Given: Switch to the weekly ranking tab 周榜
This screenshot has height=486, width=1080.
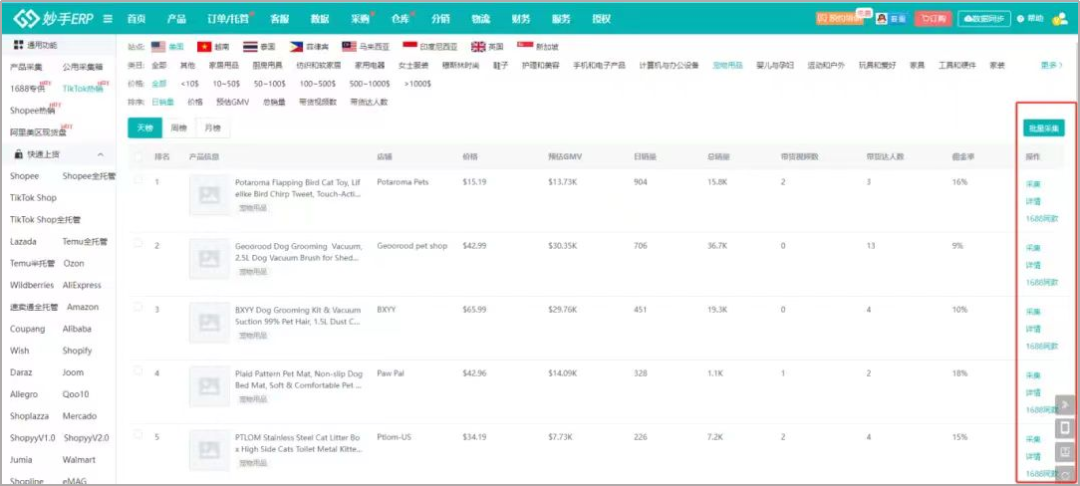Looking at the screenshot, I should (178, 128).
